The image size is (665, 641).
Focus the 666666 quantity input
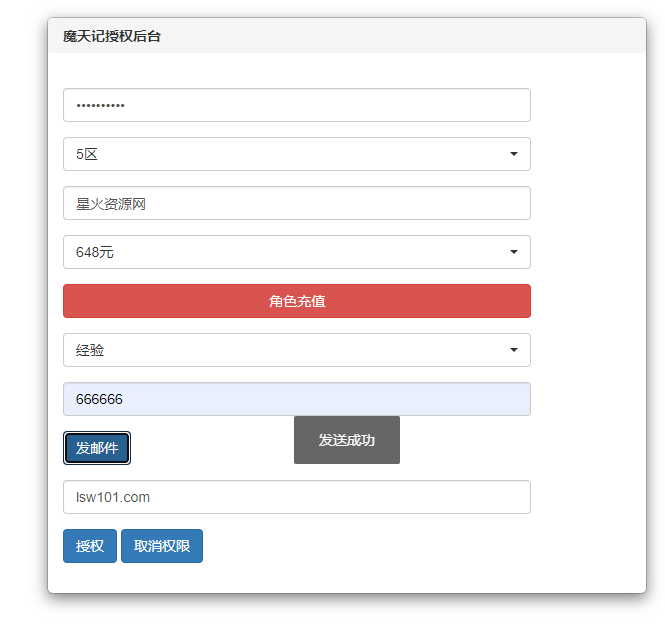pos(296,399)
